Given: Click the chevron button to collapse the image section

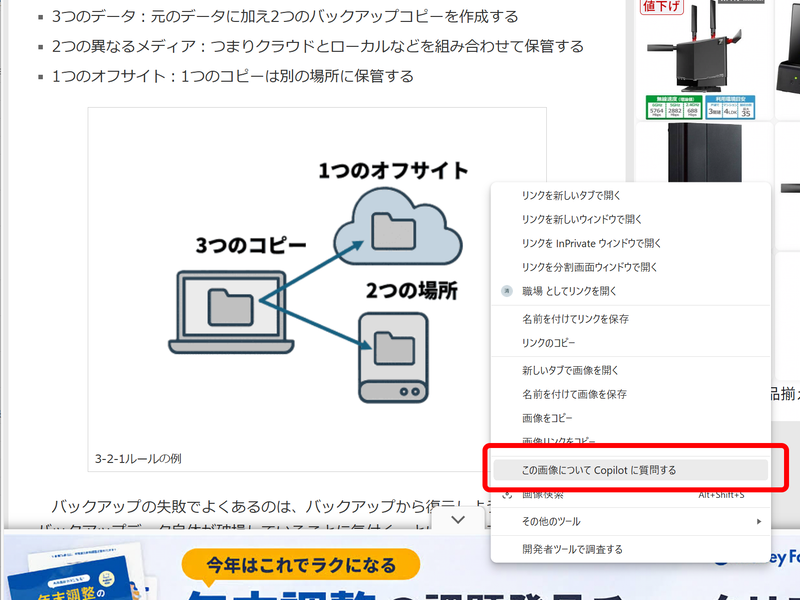Looking at the screenshot, I should (x=458, y=519).
